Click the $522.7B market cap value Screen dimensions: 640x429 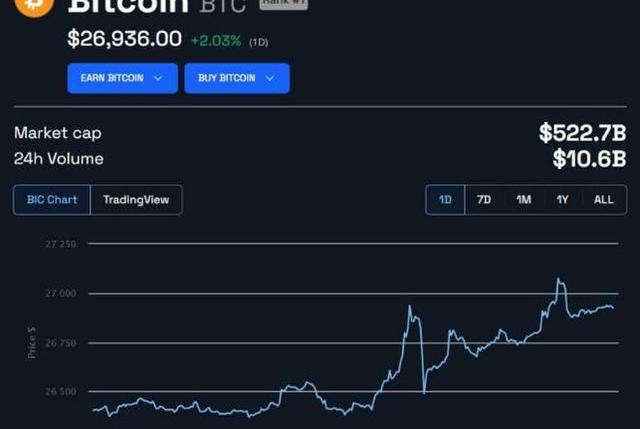[x=582, y=133]
